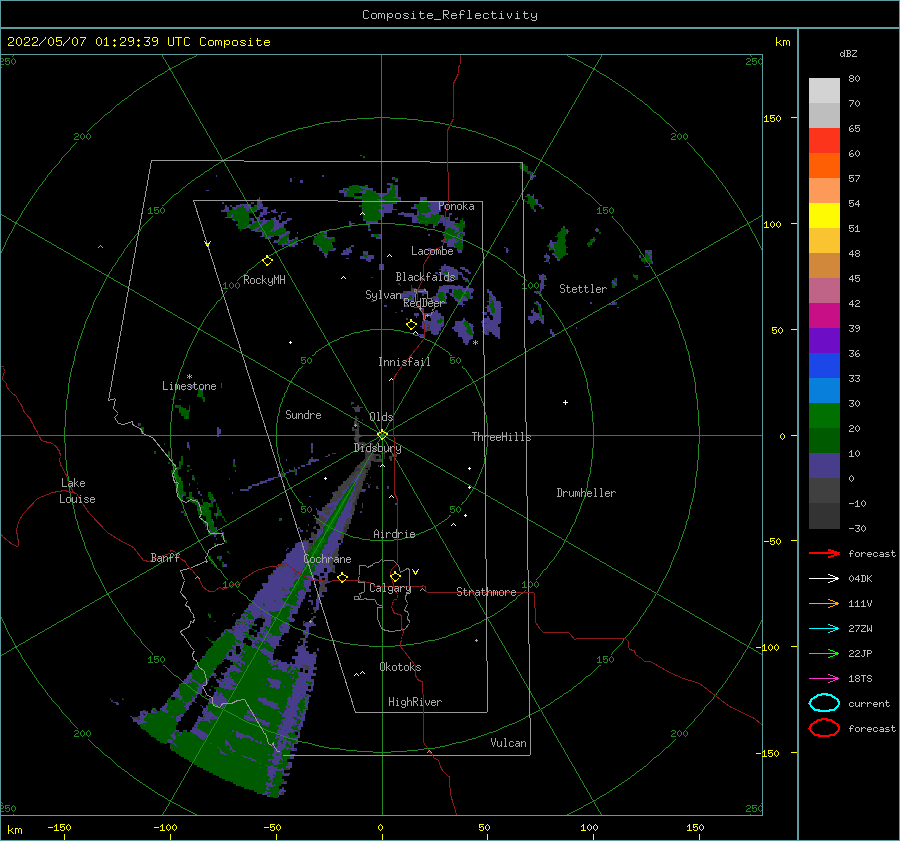
Task: Click the Ponoka city label
Action: click(x=456, y=206)
